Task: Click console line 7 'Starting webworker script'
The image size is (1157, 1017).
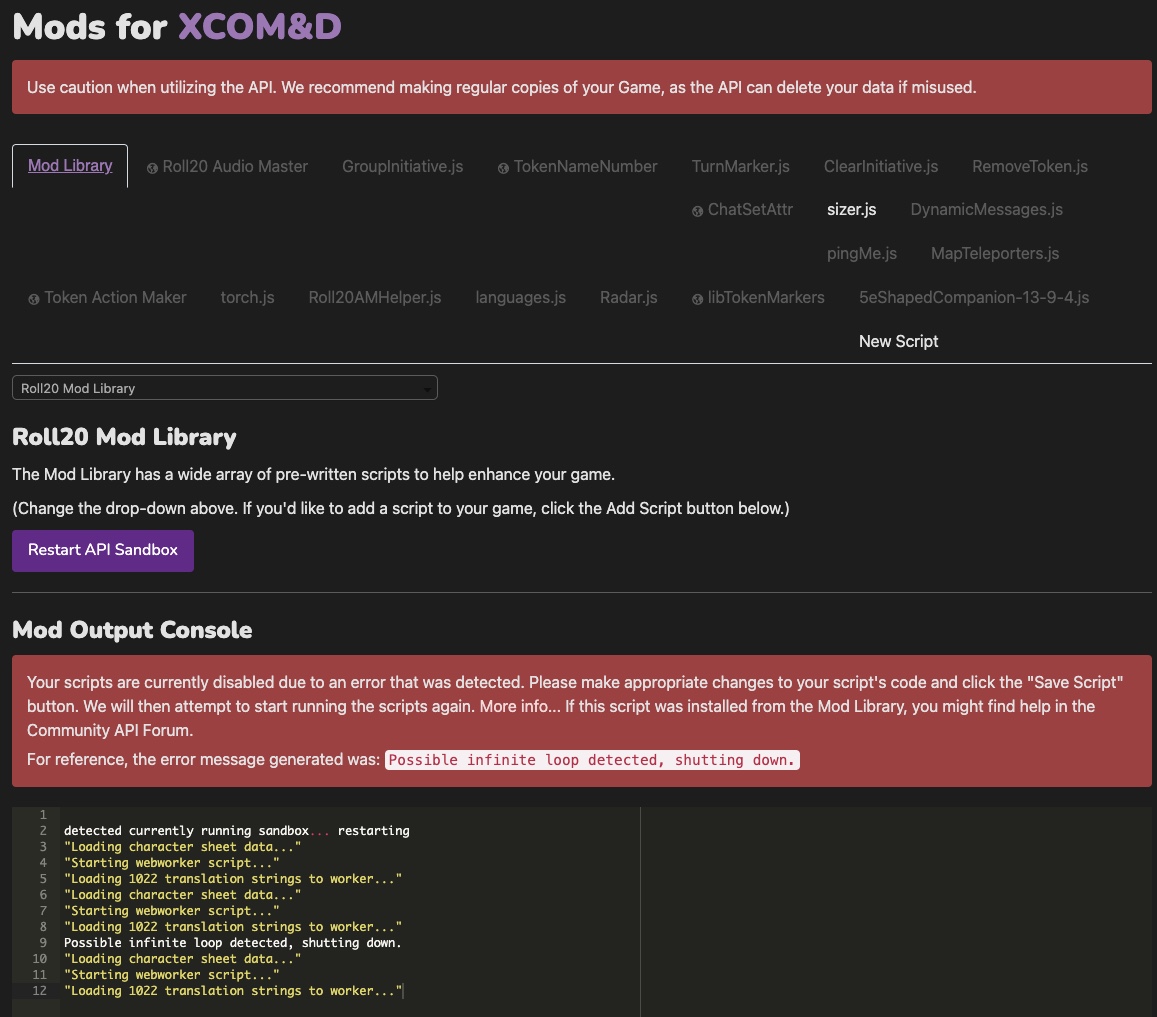Action: (x=172, y=911)
